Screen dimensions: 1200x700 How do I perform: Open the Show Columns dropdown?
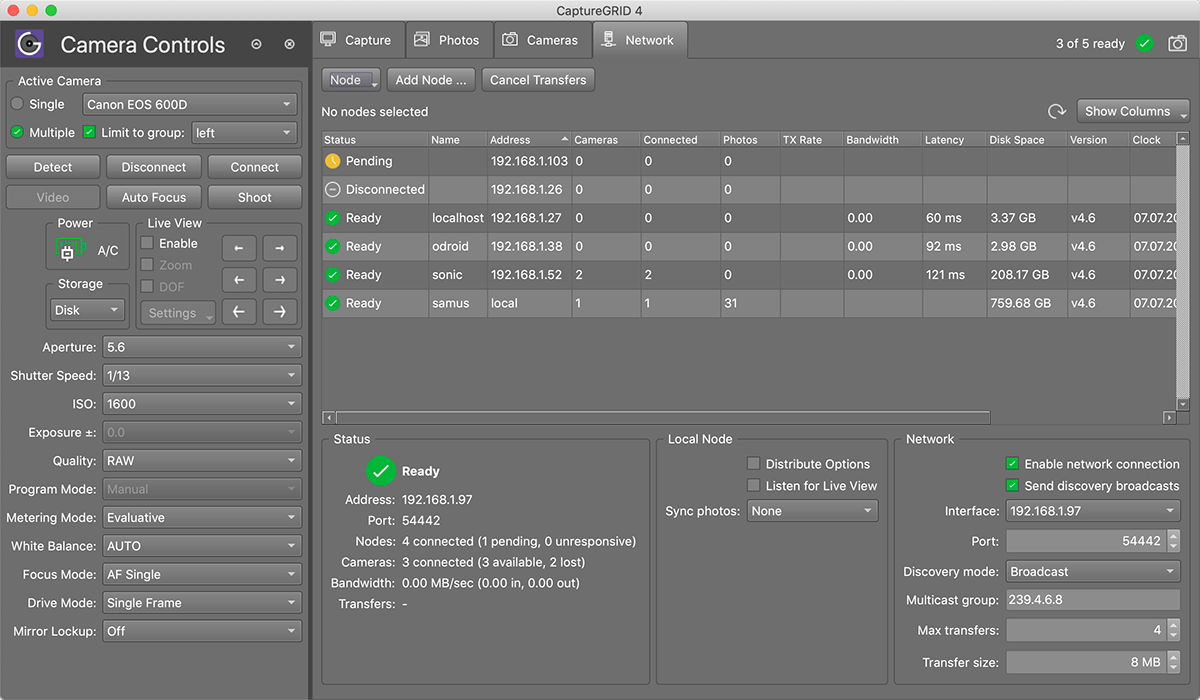[x=1133, y=112]
